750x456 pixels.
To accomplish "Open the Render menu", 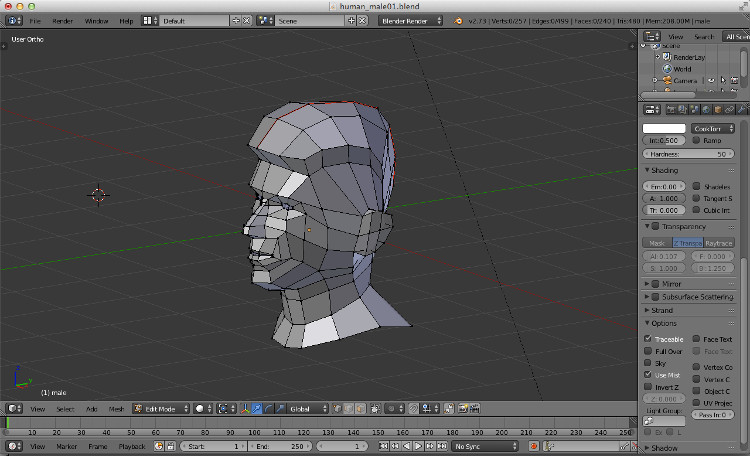I will coord(63,20).
